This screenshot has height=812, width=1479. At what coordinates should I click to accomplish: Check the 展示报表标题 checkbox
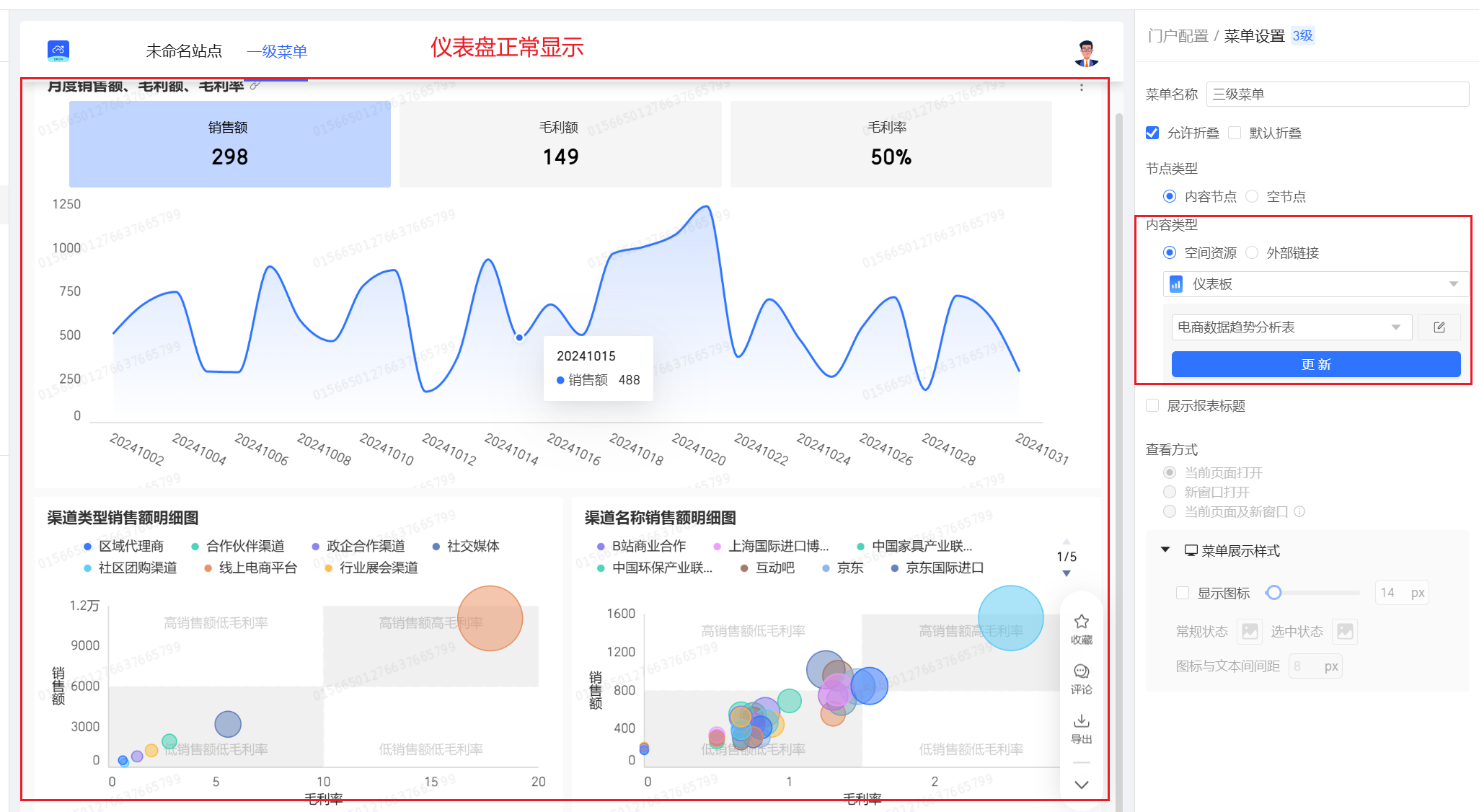(1152, 405)
